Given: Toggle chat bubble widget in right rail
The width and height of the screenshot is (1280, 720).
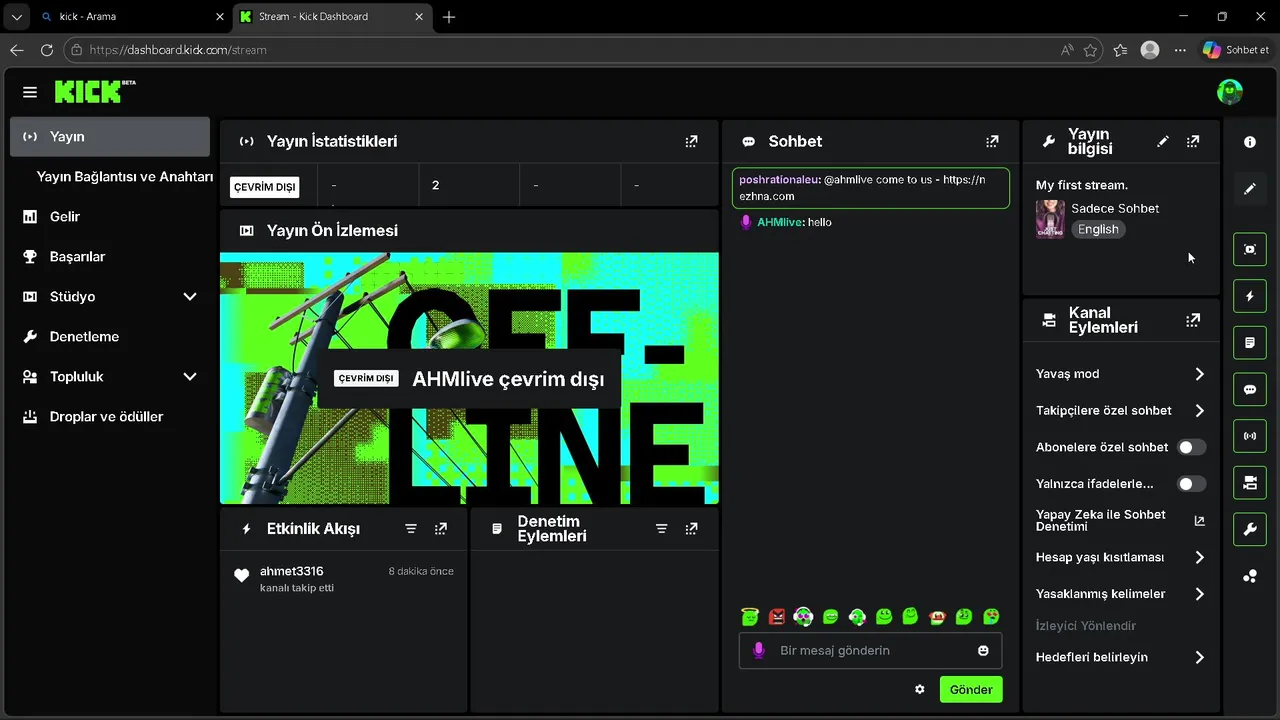Looking at the screenshot, I should 1250,389.
